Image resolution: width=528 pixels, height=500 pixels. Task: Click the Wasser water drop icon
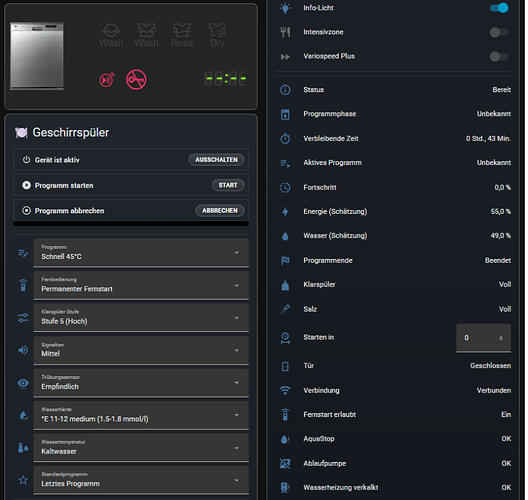coord(285,236)
